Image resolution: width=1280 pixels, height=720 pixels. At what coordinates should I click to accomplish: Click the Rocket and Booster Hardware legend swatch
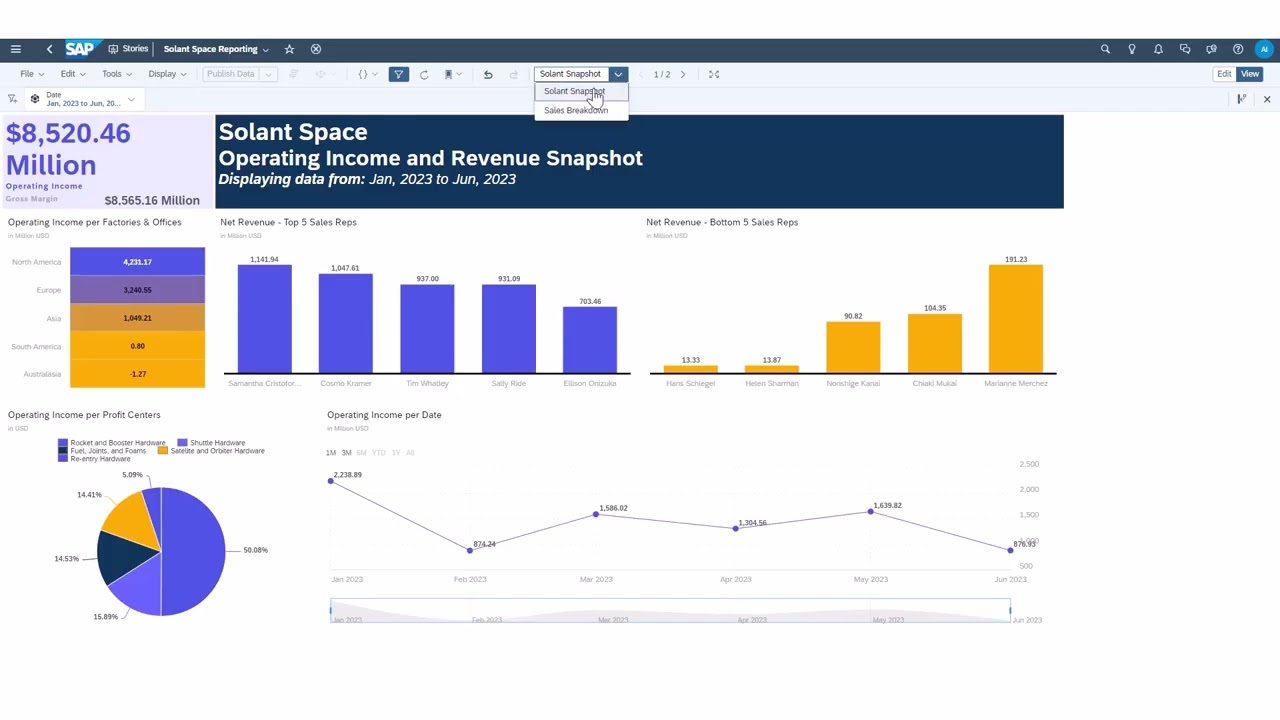click(63, 443)
